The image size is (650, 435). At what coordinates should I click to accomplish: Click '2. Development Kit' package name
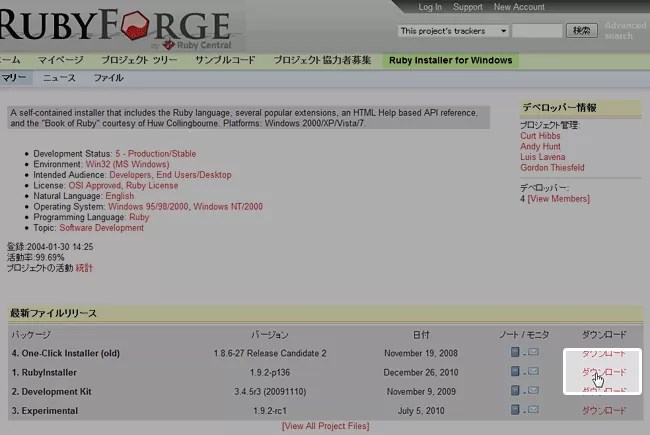(51, 391)
